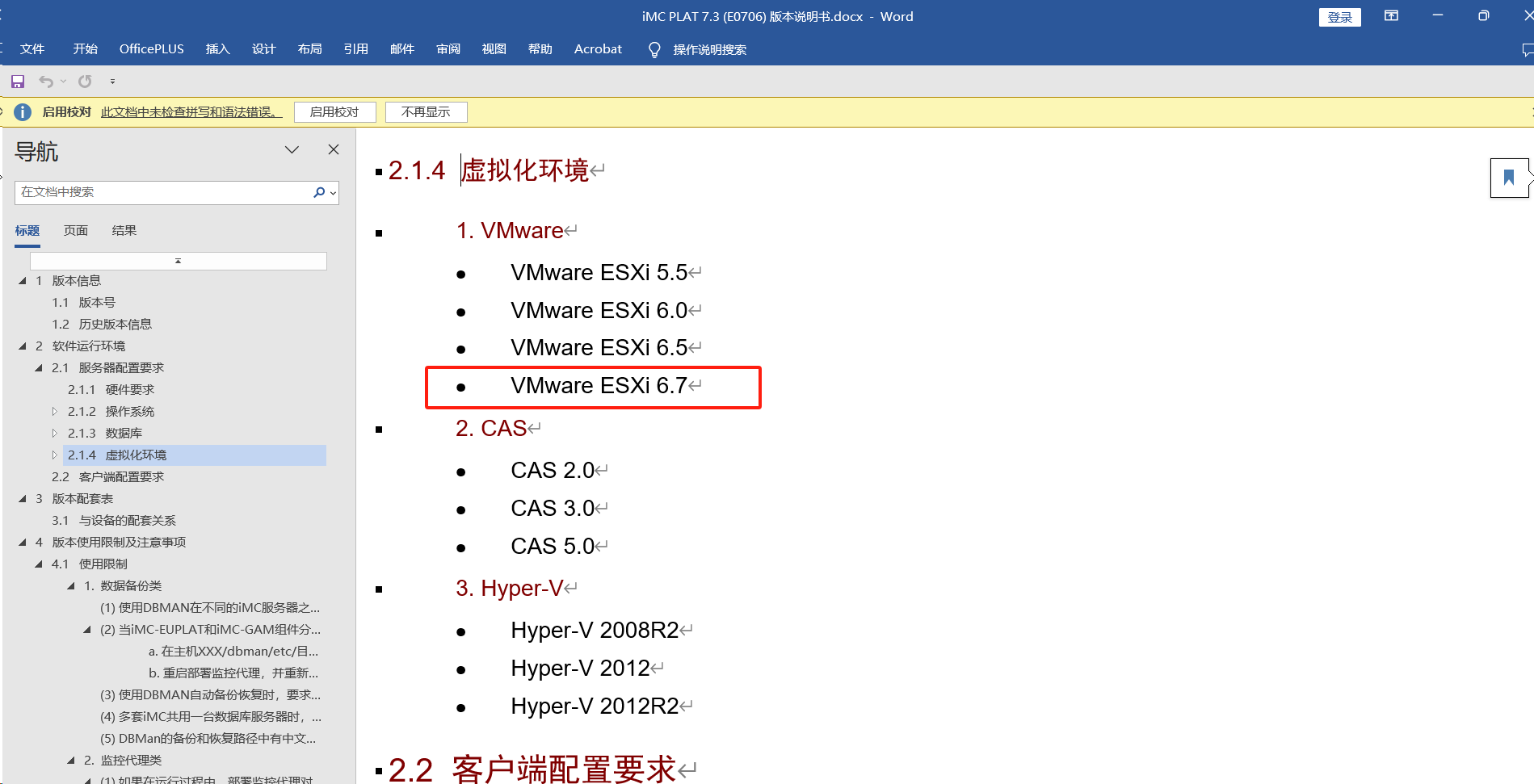Click the Ribbon Display Options icon
The width and height of the screenshot is (1534, 784).
1391,16
